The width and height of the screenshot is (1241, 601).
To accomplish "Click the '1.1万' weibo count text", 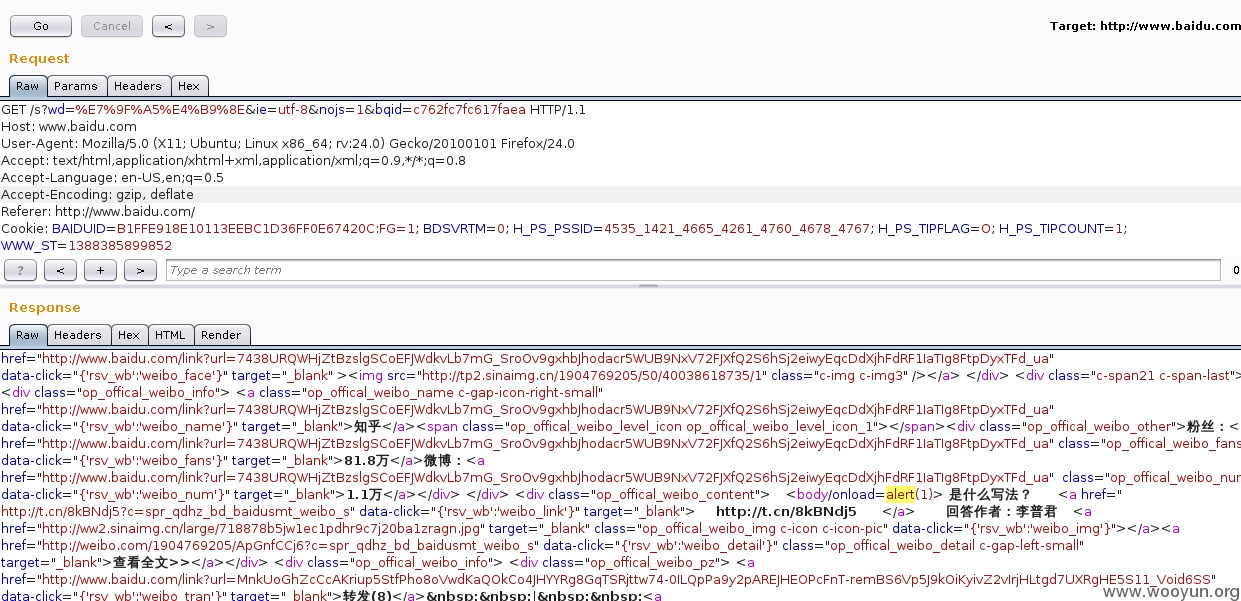I will [x=366, y=494].
